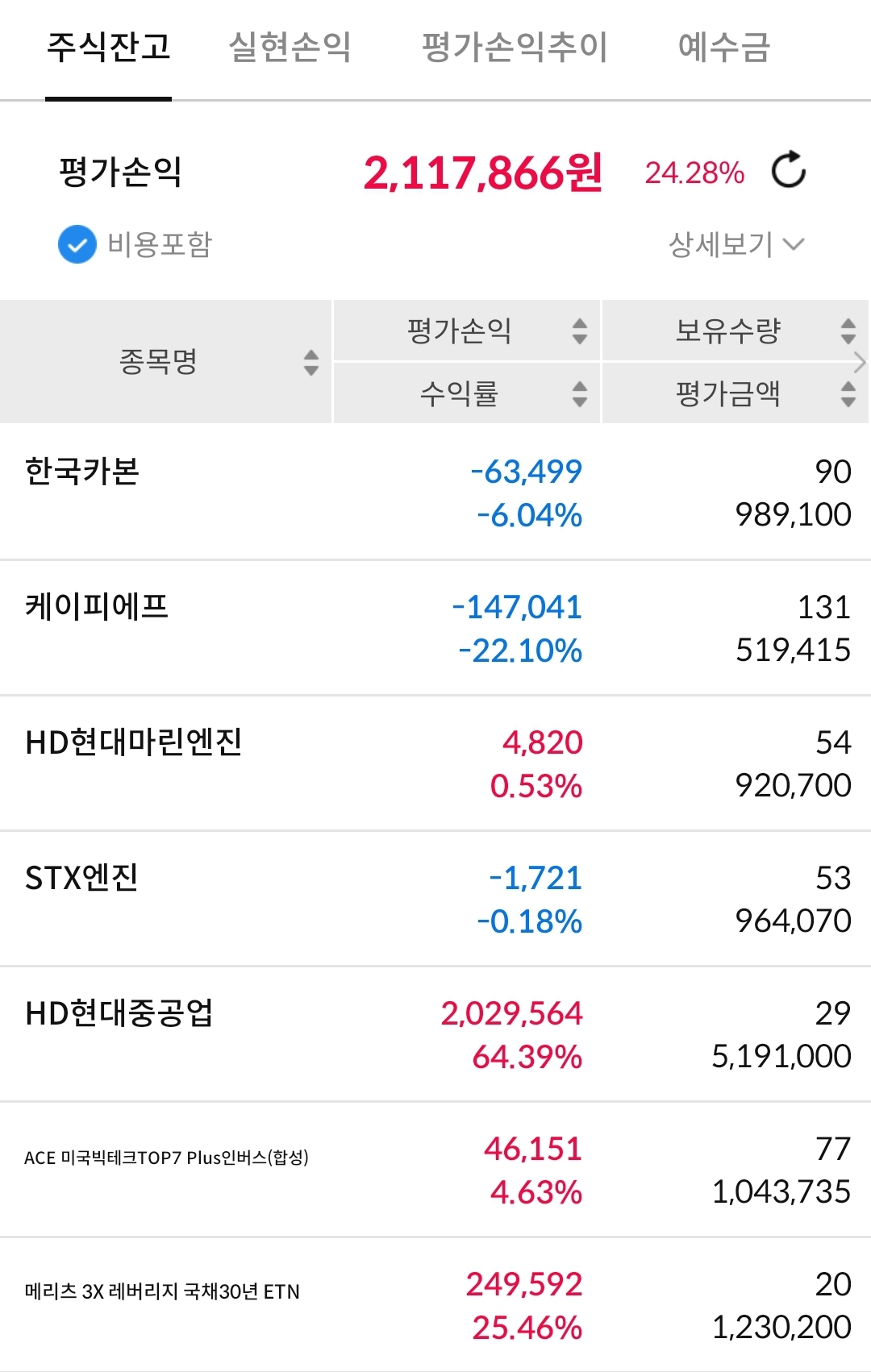
Task: Sort by 보유수량 using the arrow icon
Action: pyautogui.click(x=848, y=331)
